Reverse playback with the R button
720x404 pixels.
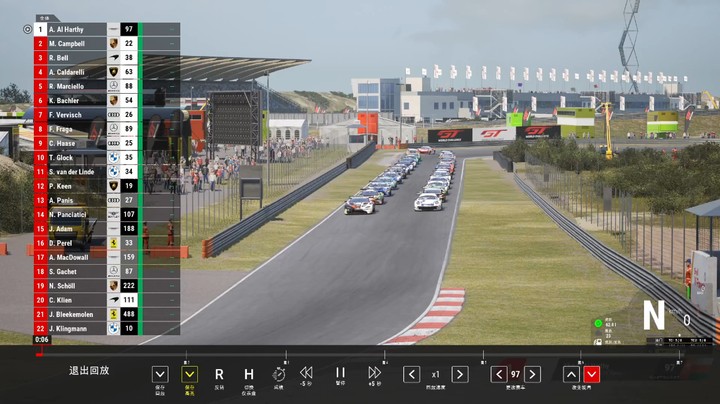pos(219,375)
